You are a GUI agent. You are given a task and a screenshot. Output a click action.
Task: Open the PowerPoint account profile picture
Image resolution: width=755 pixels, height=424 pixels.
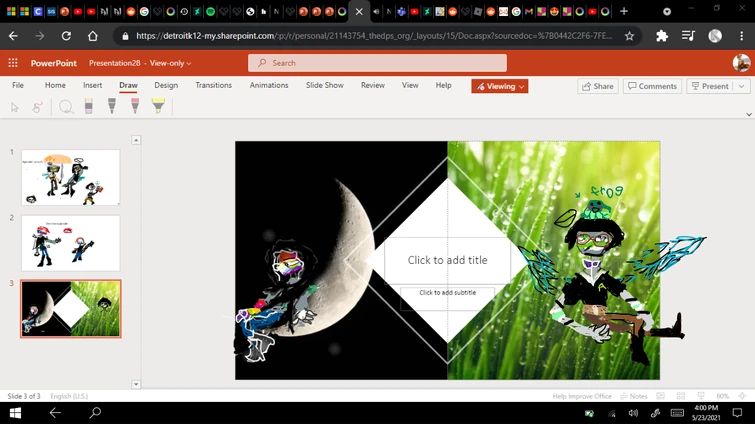[742, 63]
